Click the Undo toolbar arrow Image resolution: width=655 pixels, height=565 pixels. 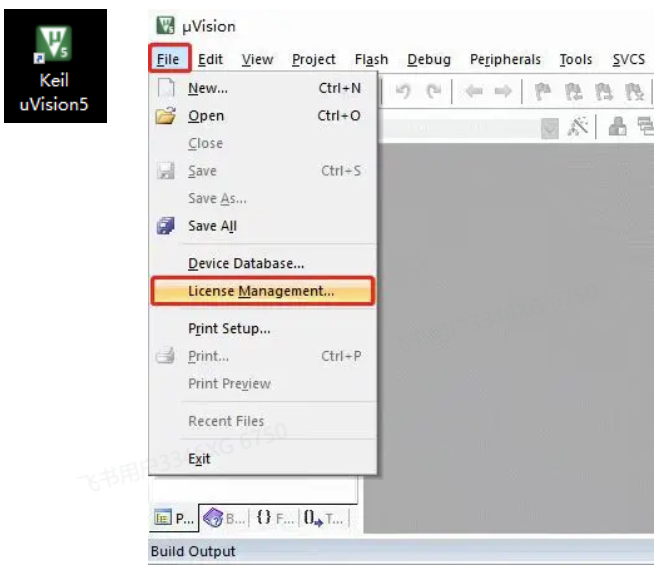point(403,91)
